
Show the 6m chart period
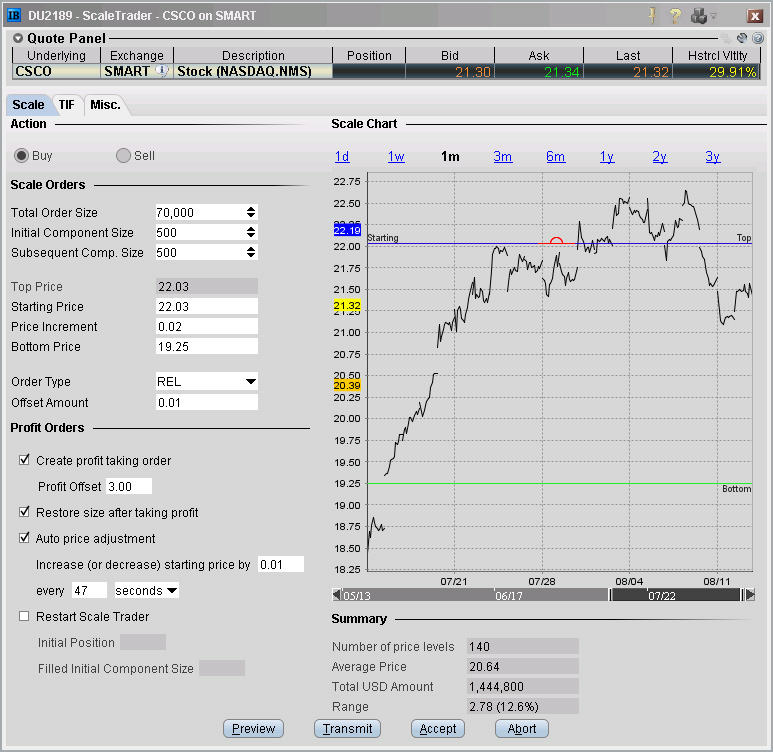click(x=555, y=156)
